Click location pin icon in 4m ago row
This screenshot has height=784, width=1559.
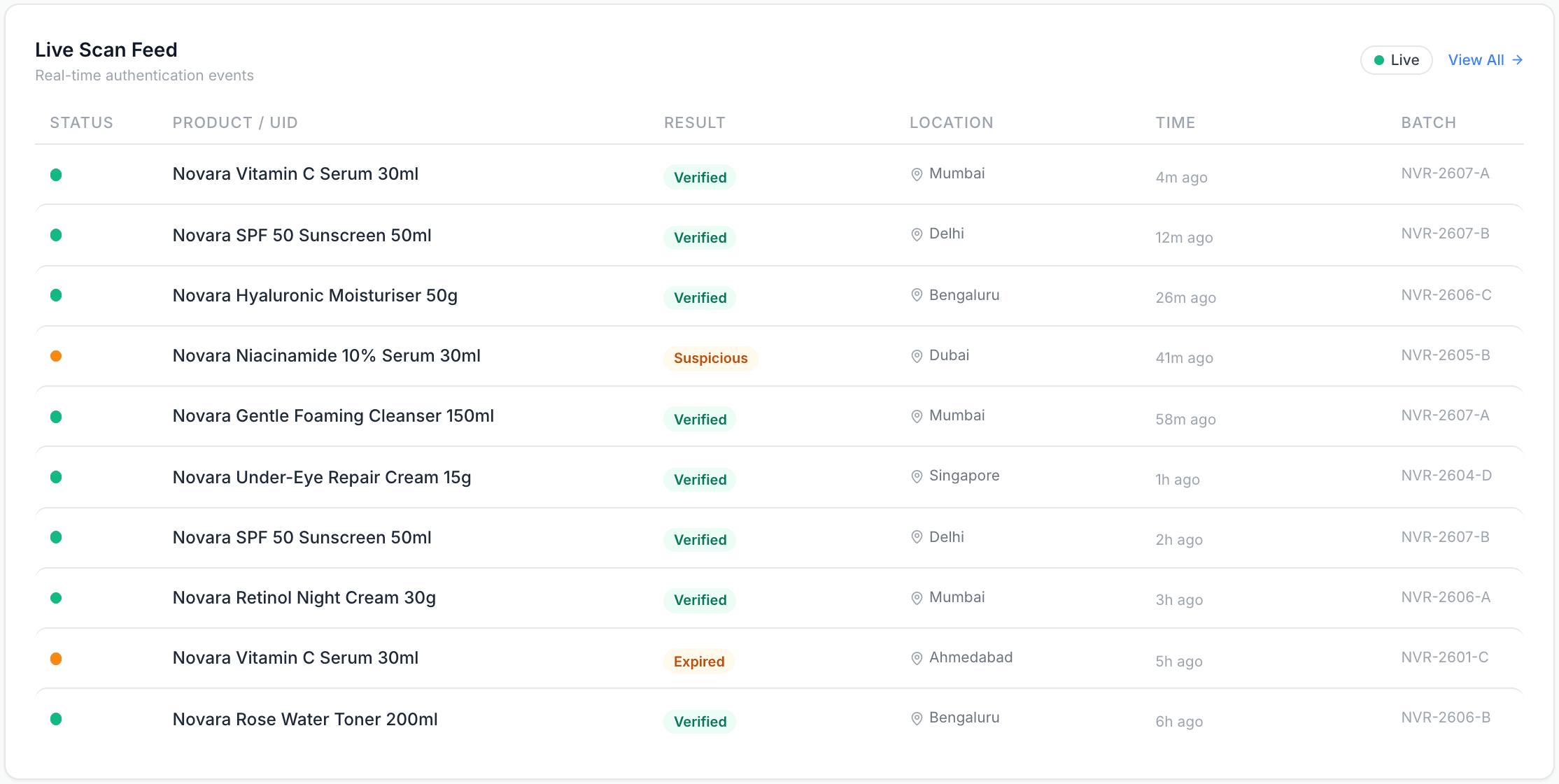tap(917, 174)
